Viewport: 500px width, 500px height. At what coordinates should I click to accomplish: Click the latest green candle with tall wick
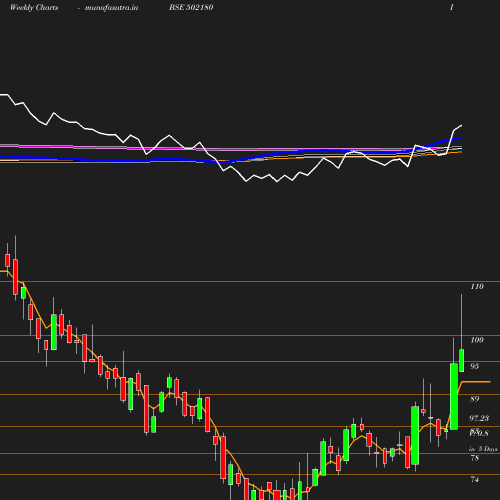[x=462, y=360]
